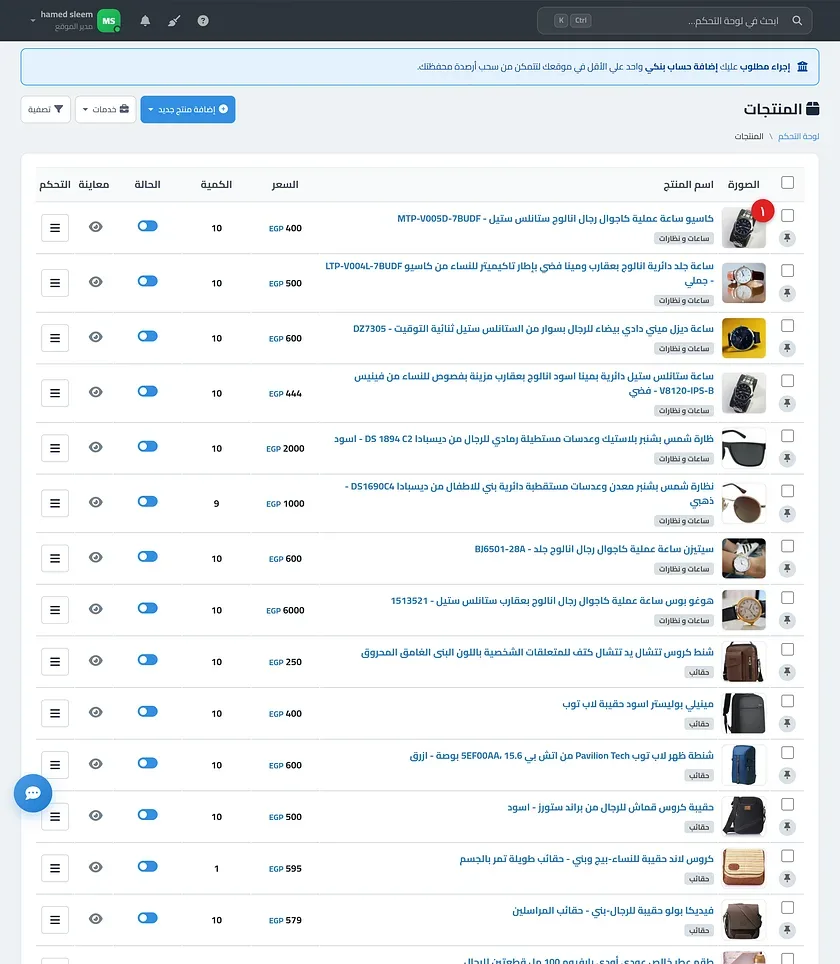
Task: Click the status column header
Action: [x=148, y=184]
